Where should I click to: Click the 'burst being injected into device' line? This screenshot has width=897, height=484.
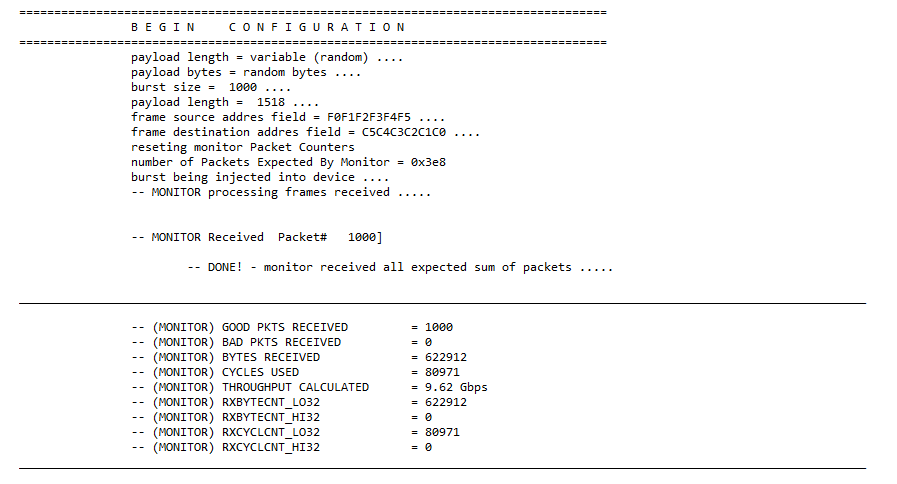pos(260,177)
